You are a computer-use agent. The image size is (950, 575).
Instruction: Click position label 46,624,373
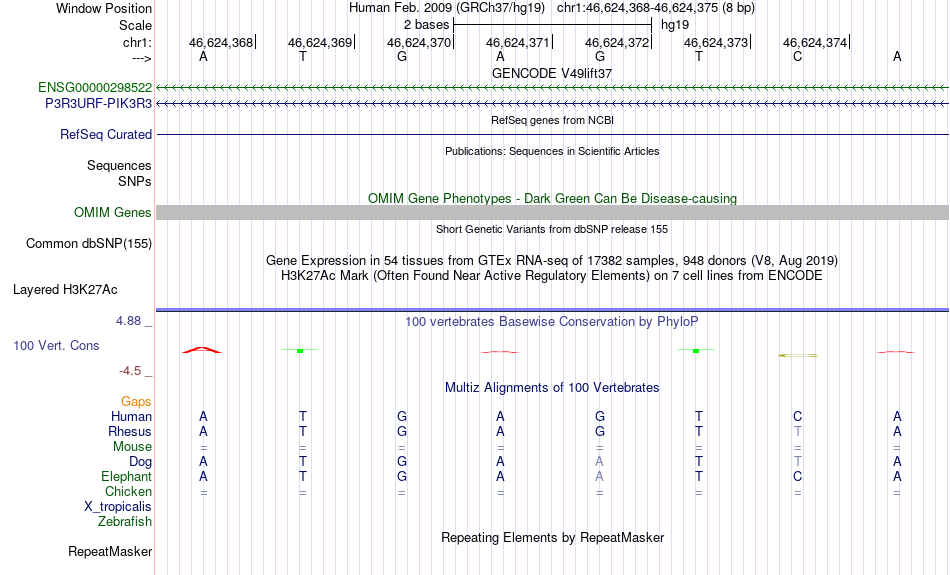pyautogui.click(x=716, y=42)
